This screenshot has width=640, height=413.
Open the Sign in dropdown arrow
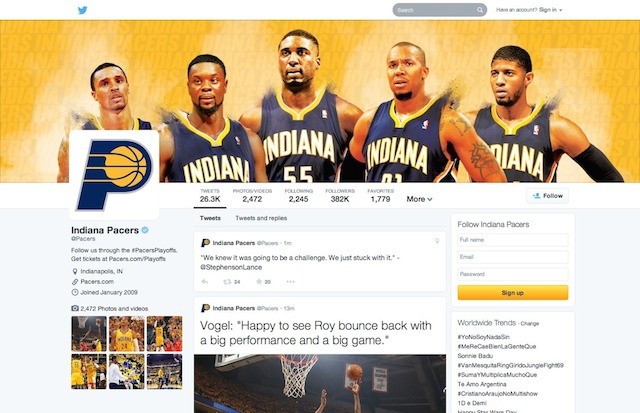tap(561, 10)
